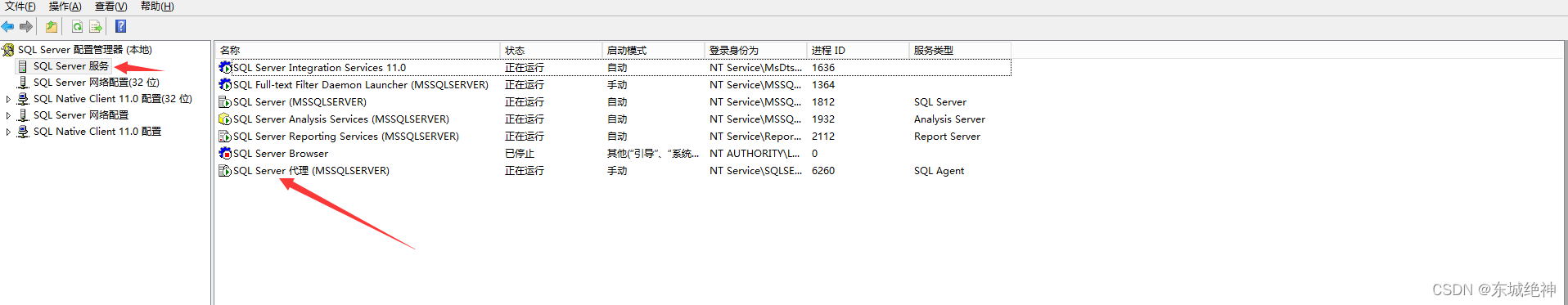Open the 查看(V) menu

(111, 7)
